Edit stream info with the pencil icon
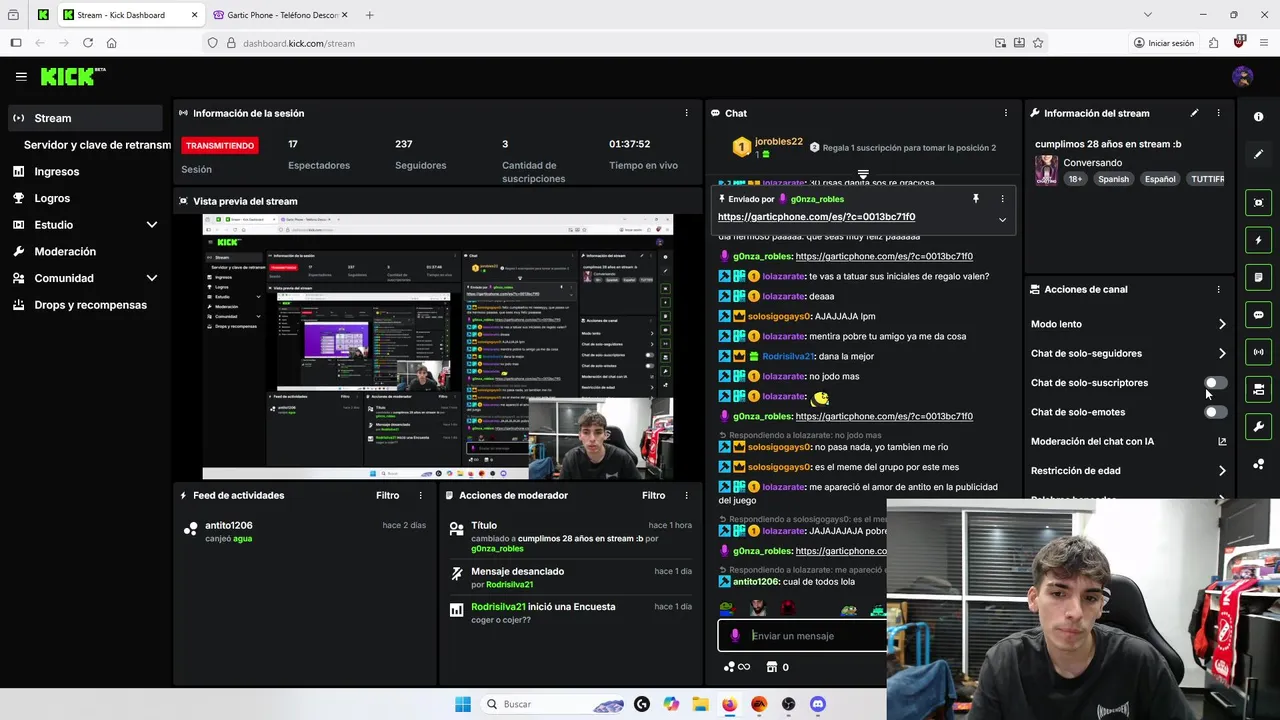This screenshot has height=720, width=1280. coord(1194,113)
